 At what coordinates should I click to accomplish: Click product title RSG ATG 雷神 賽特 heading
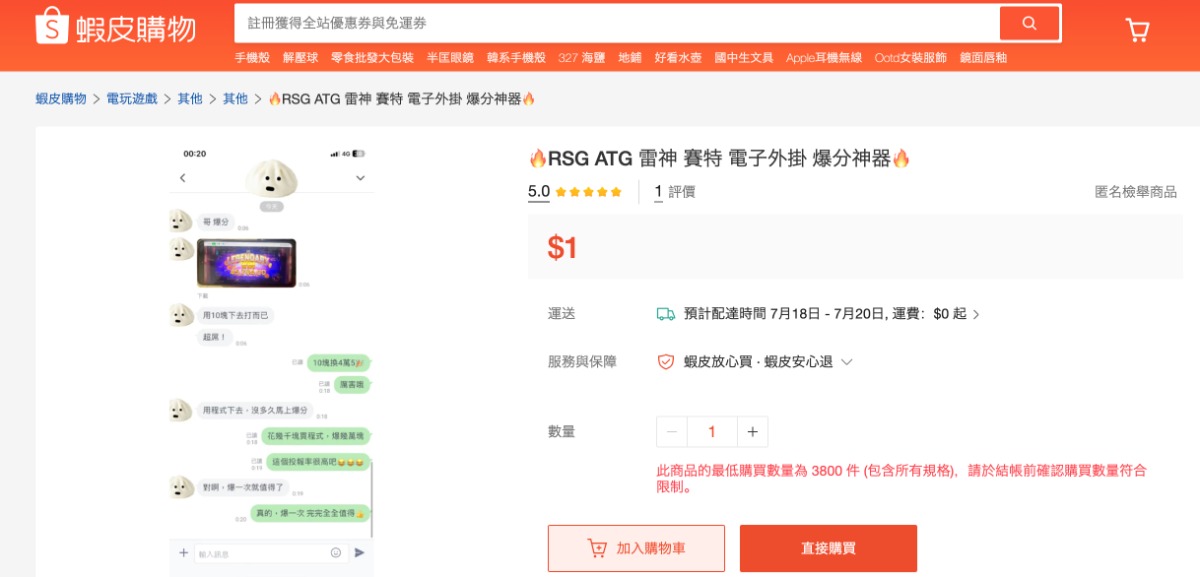coord(720,159)
